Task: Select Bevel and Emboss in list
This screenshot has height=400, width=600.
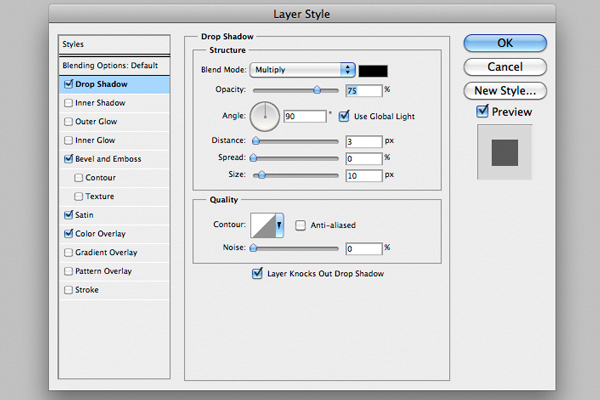Action: tap(107, 159)
